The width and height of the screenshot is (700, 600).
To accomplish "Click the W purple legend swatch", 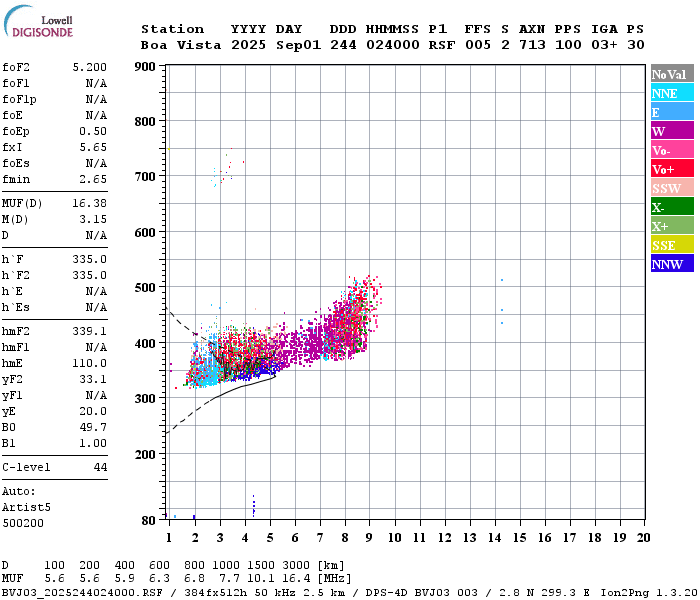I will (x=672, y=131).
